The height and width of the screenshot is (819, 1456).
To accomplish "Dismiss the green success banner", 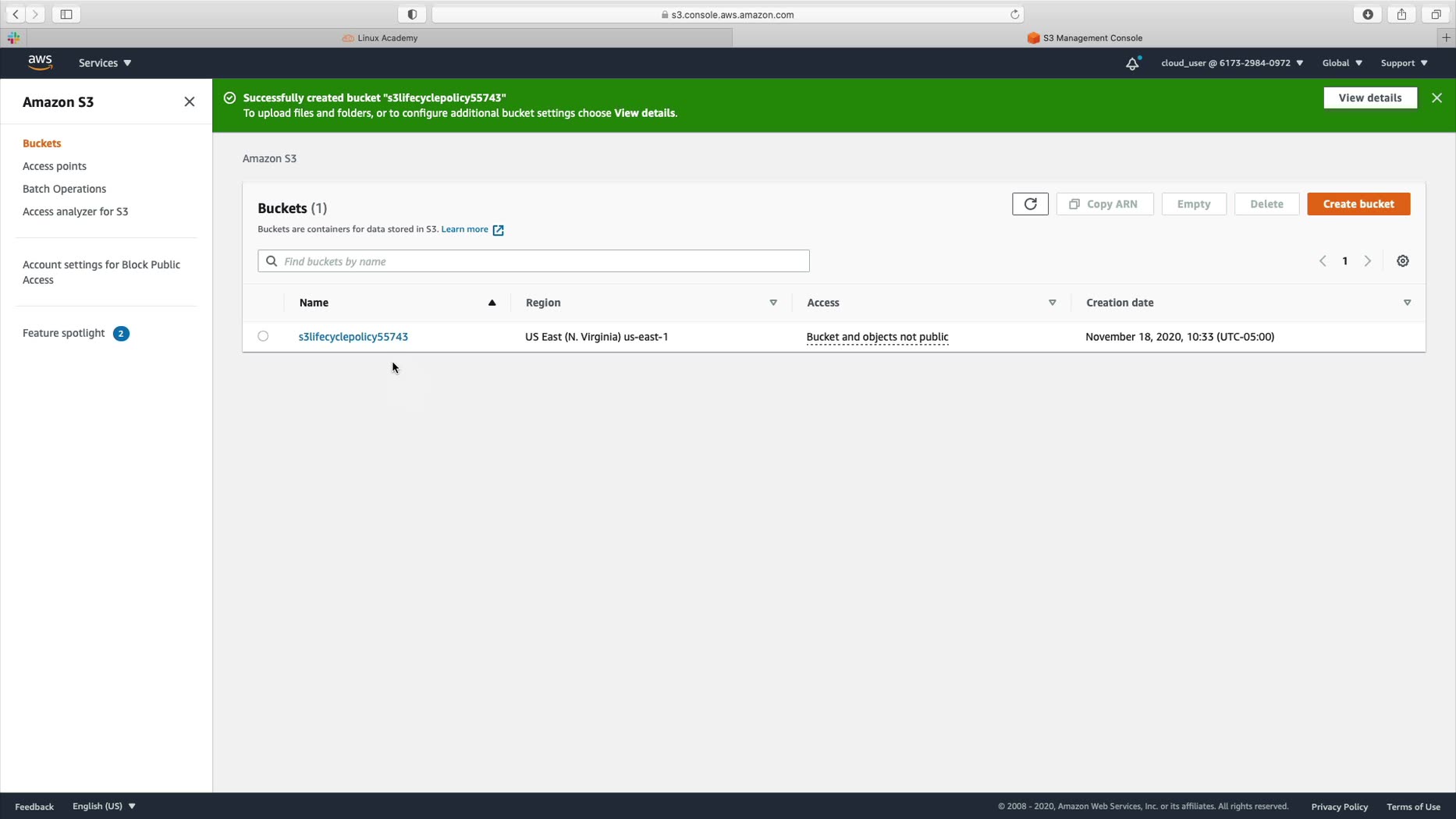I will tap(1436, 97).
